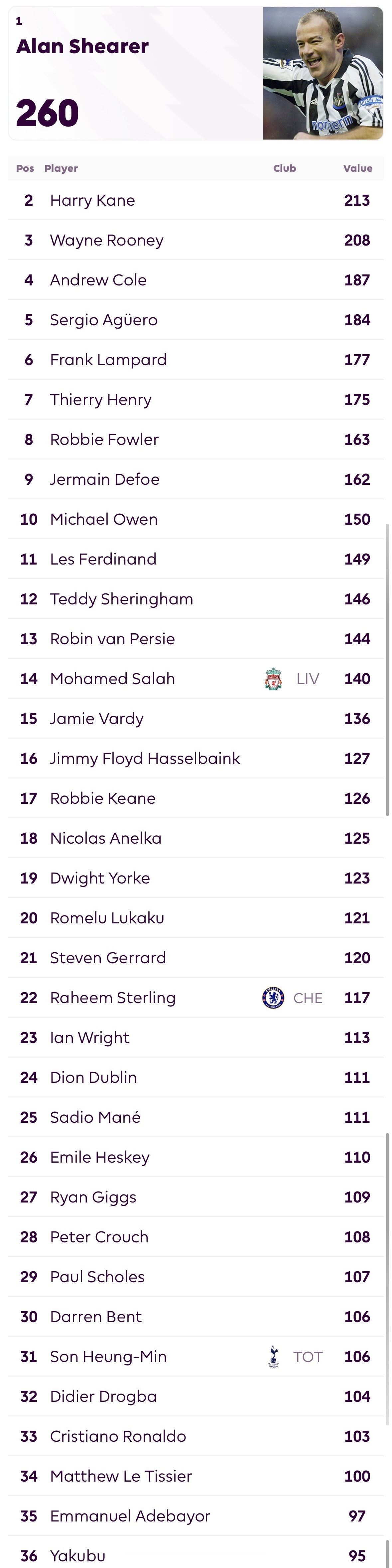Click the Chelsea club crest icon
392x1568 pixels.
[x=273, y=998]
